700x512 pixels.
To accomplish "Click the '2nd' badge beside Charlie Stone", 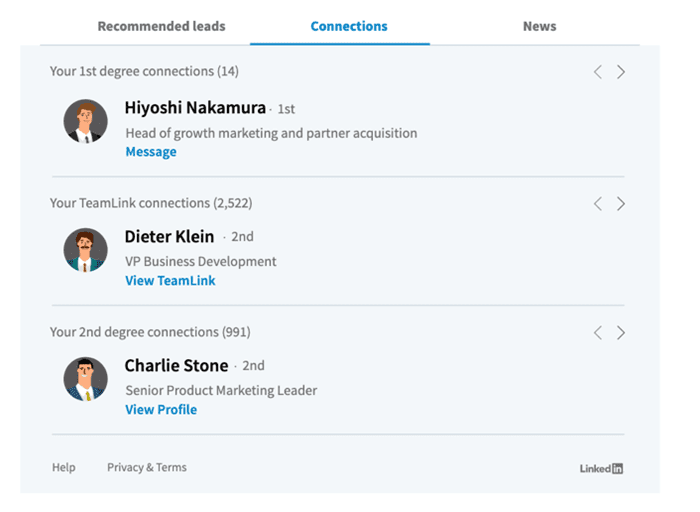I will click(x=253, y=366).
